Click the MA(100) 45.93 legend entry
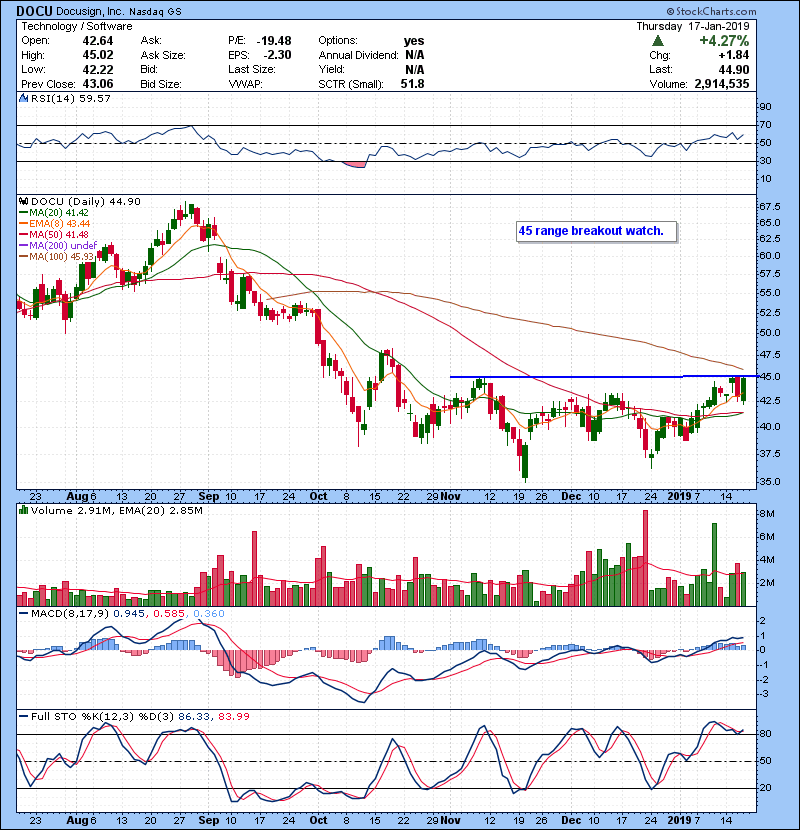The image size is (800, 830). 56,257
